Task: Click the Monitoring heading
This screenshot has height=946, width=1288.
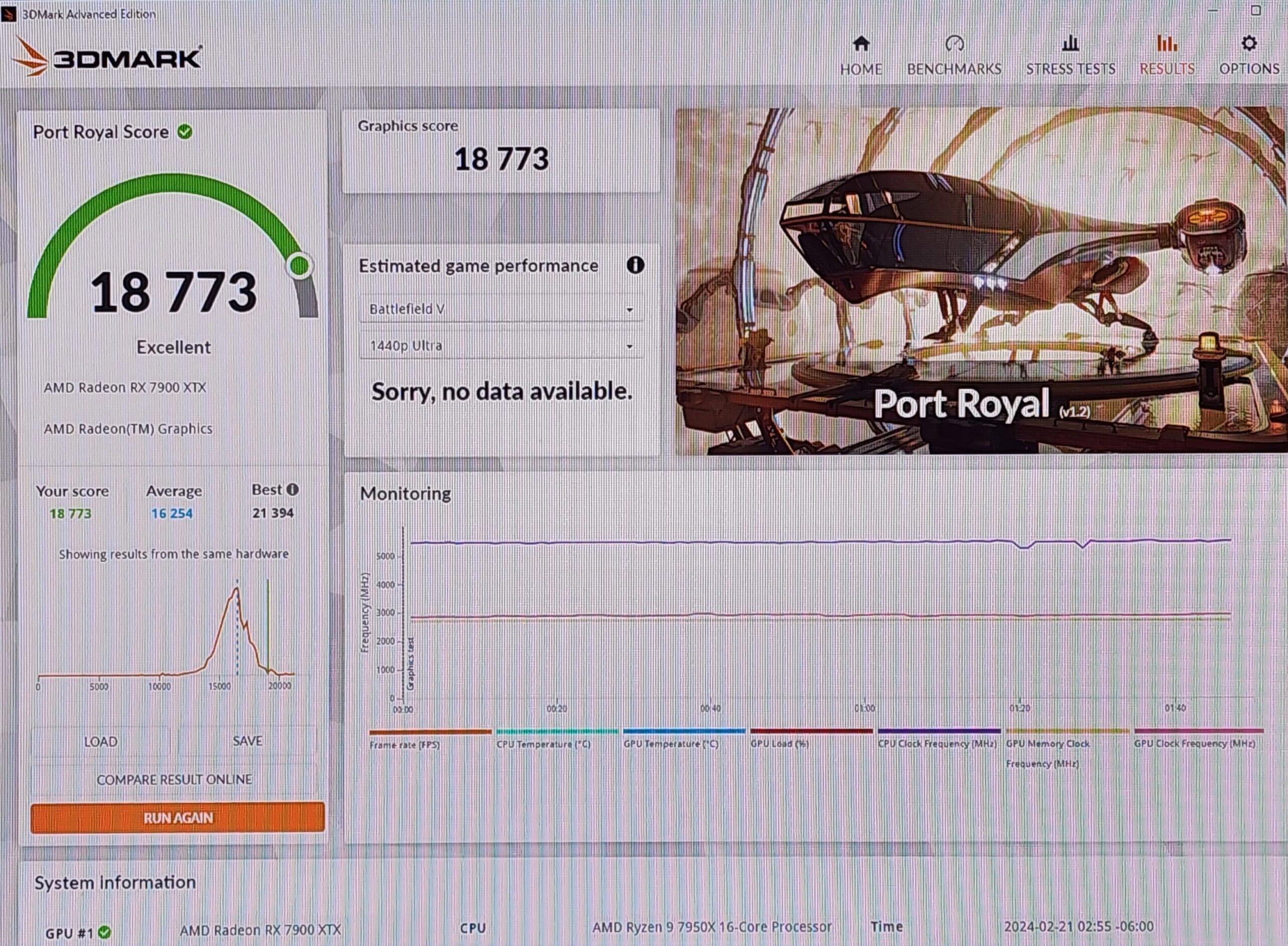Action: pos(406,494)
